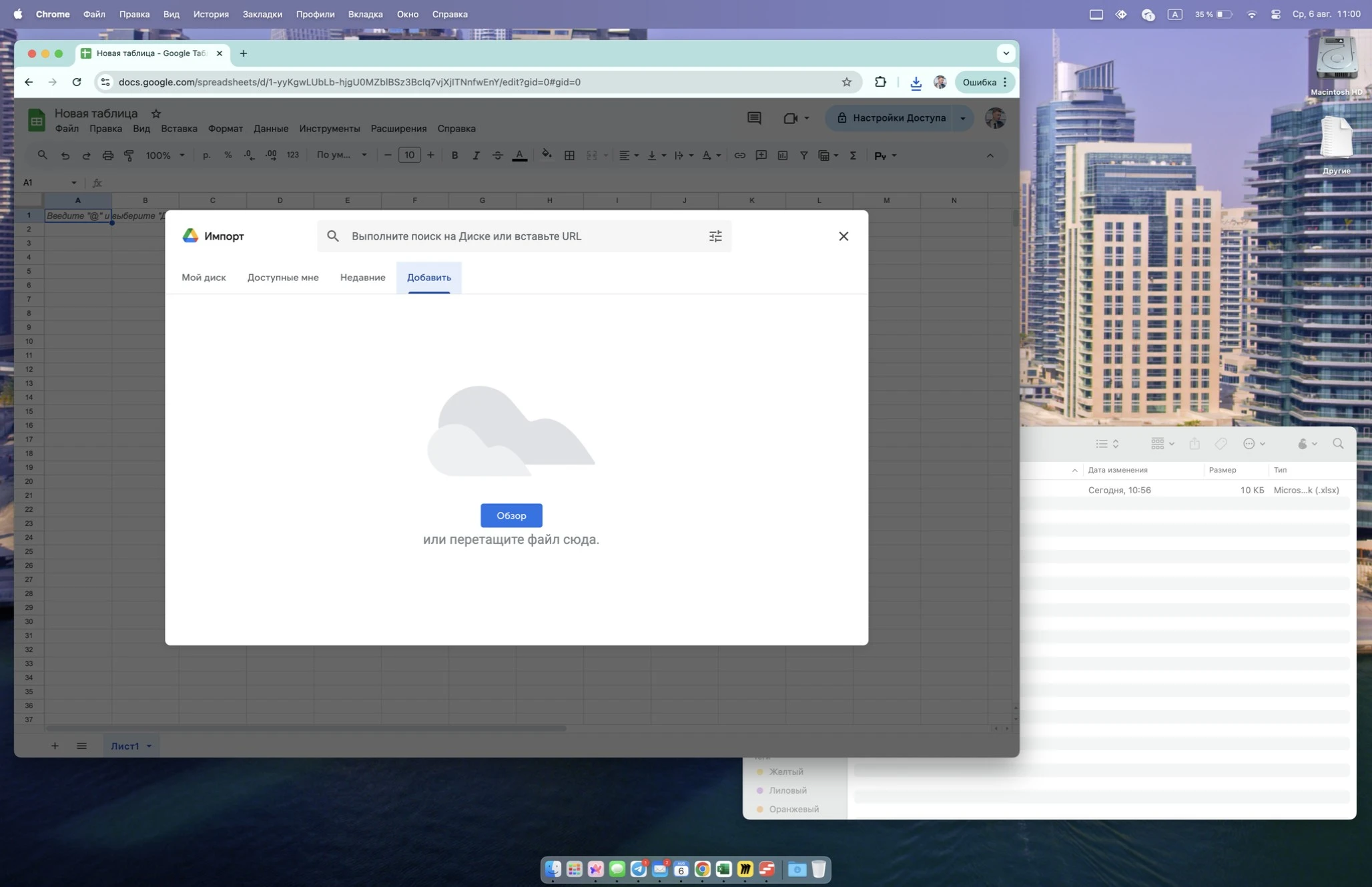This screenshot has width=1372, height=887.
Task: Open the font family dropdown
Action: click(x=342, y=156)
